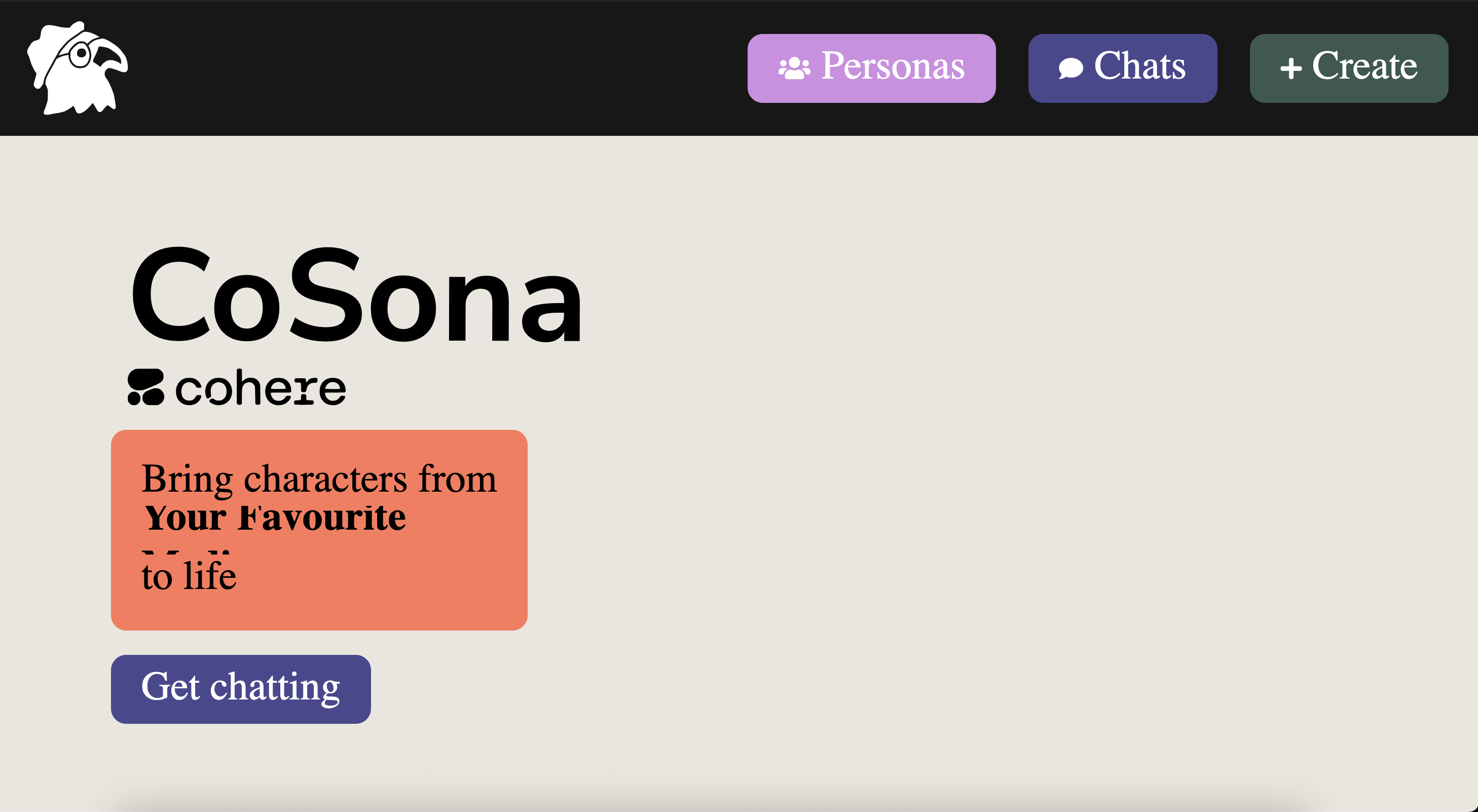Viewport: 1478px width, 812px height.
Task: Click the large CoSona heading
Action: (356, 296)
